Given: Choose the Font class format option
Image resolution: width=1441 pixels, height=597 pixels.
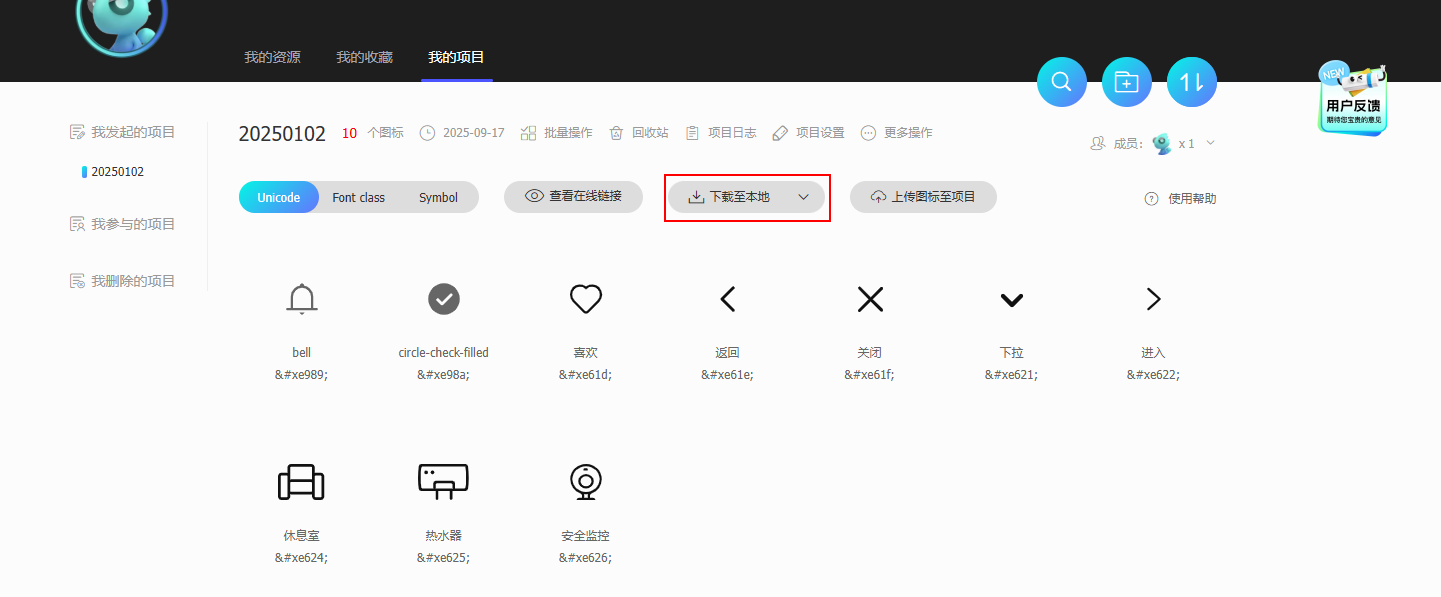Looking at the screenshot, I should (x=358, y=197).
